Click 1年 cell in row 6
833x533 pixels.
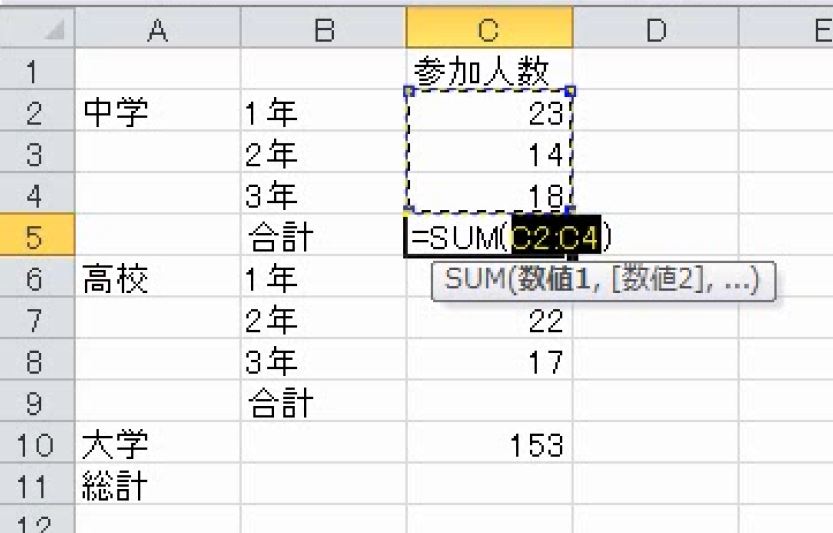click(x=324, y=276)
